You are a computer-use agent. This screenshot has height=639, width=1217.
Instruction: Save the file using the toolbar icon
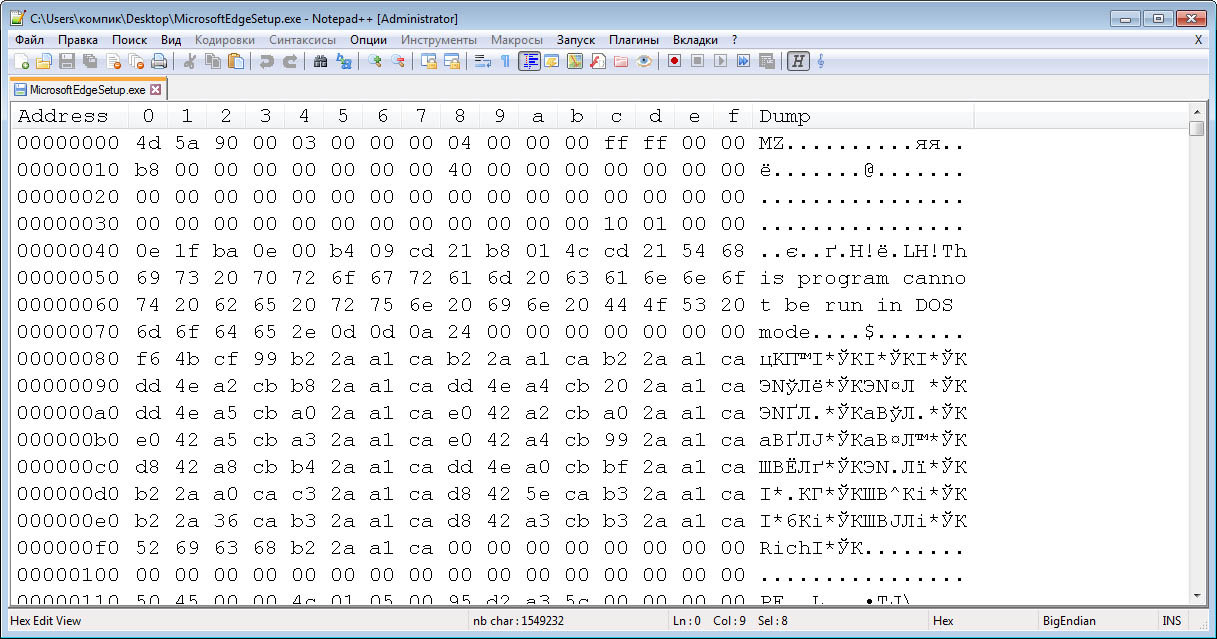click(x=66, y=61)
